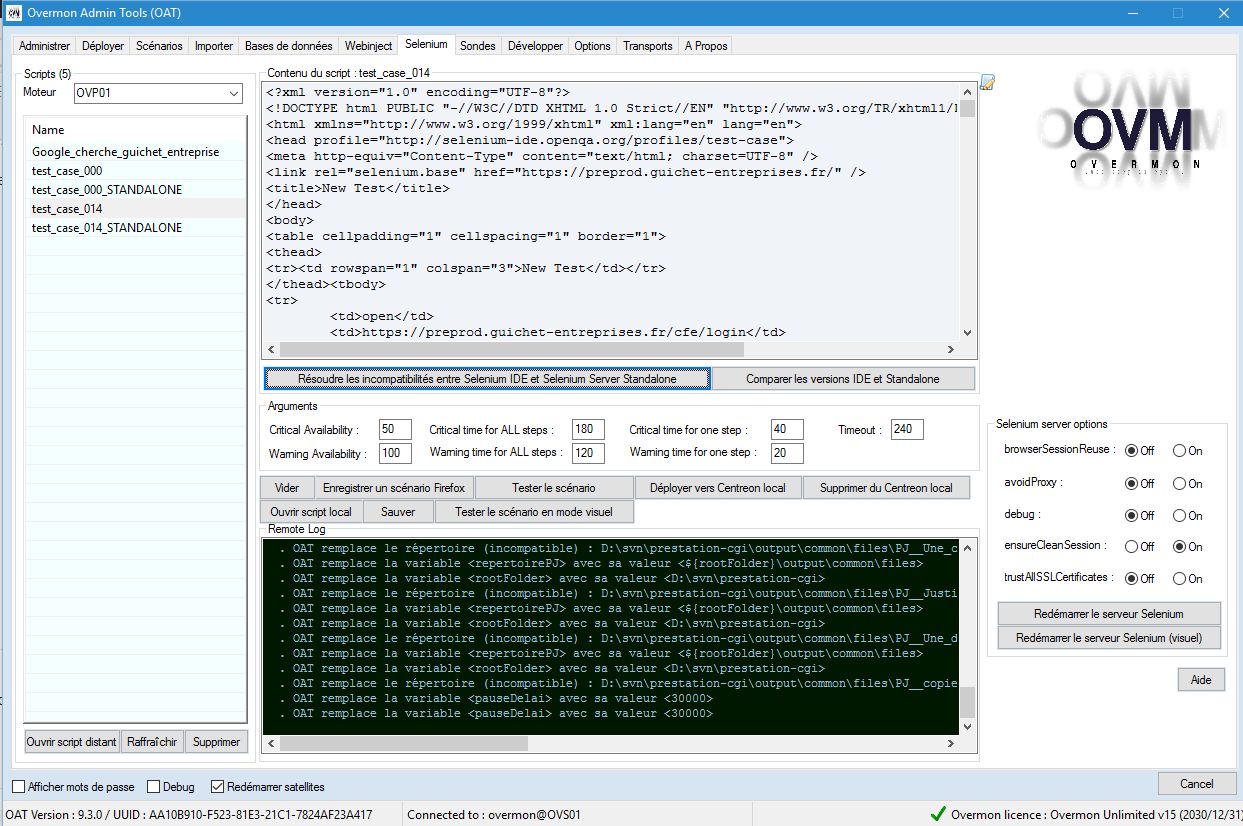Image resolution: width=1243 pixels, height=826 pixels.
Task: Enable Afficher mots de passe checkbox
Action: 19,787
